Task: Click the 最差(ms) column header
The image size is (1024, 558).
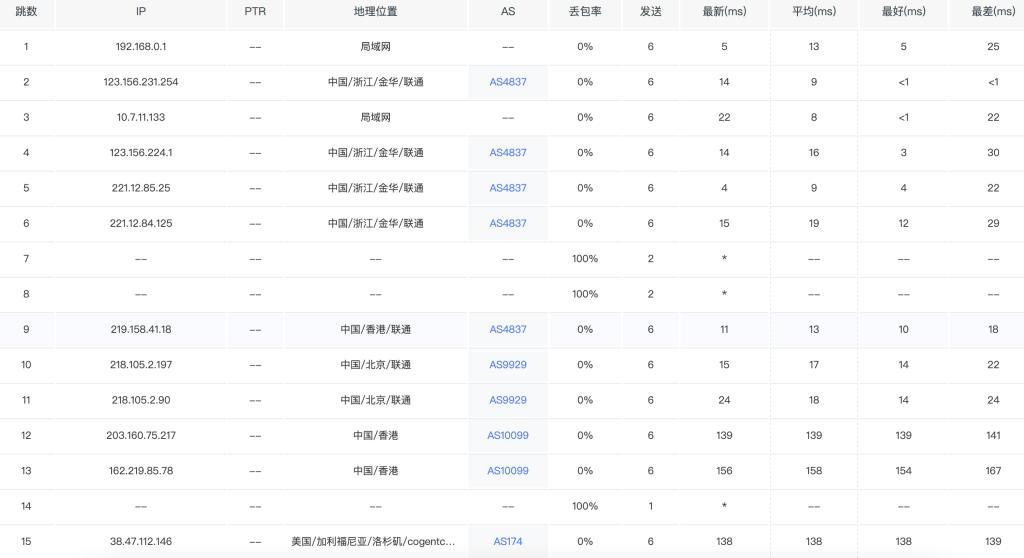Action: click(x=993, y=11)
